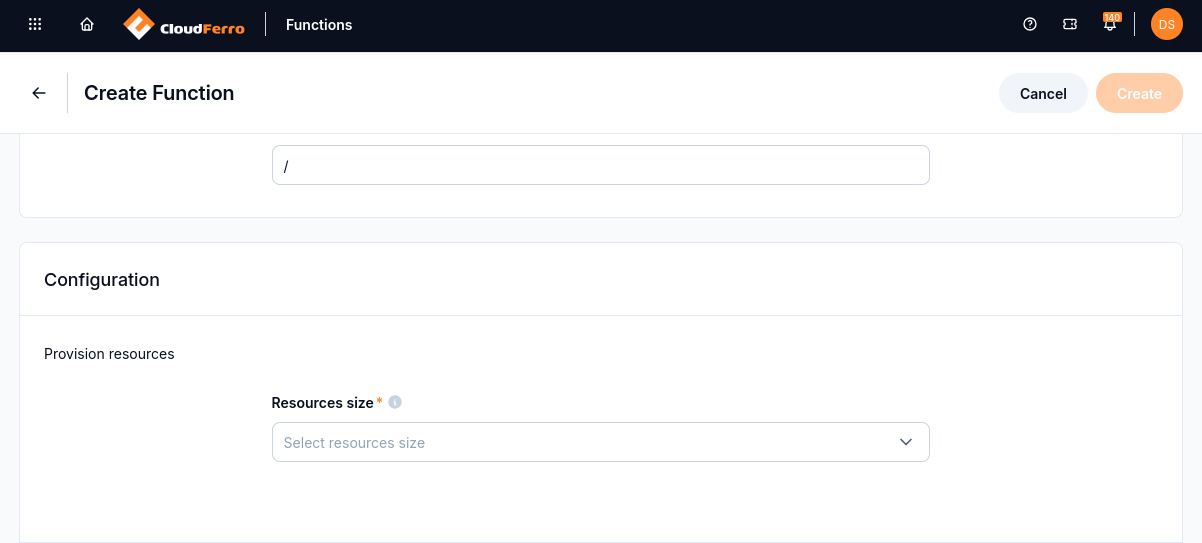Click the Create button
The height and width of the screenshot is (543, 1202).
(x=1139, y=93)
